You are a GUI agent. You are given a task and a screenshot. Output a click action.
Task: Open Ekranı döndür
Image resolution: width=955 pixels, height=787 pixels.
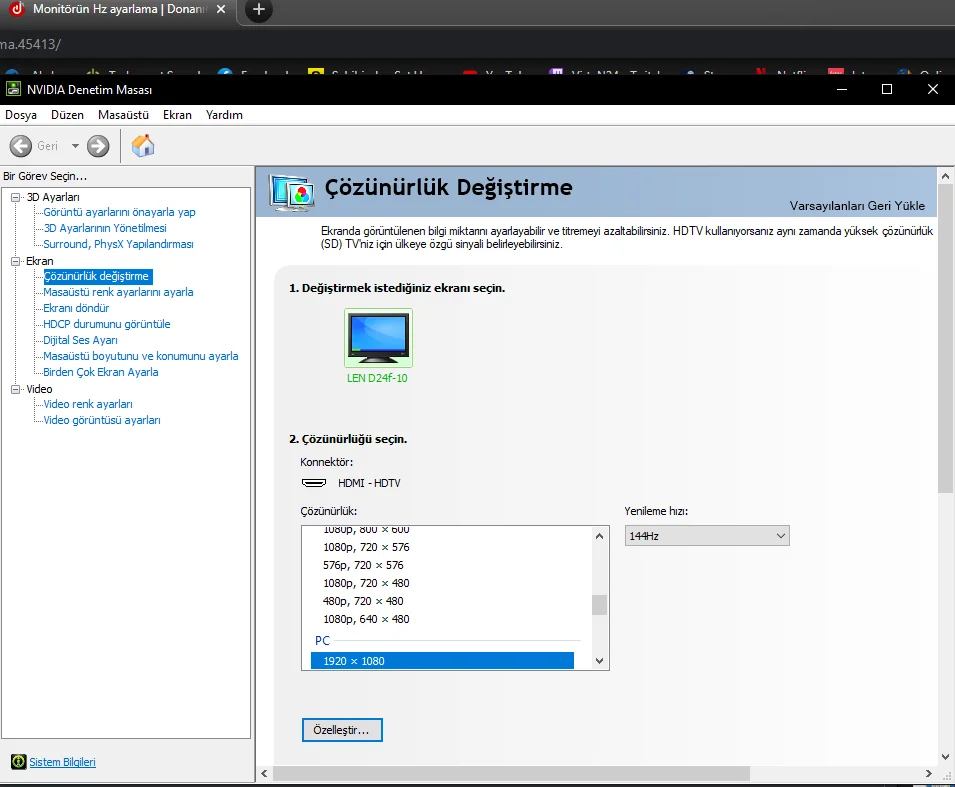(76, 308)
